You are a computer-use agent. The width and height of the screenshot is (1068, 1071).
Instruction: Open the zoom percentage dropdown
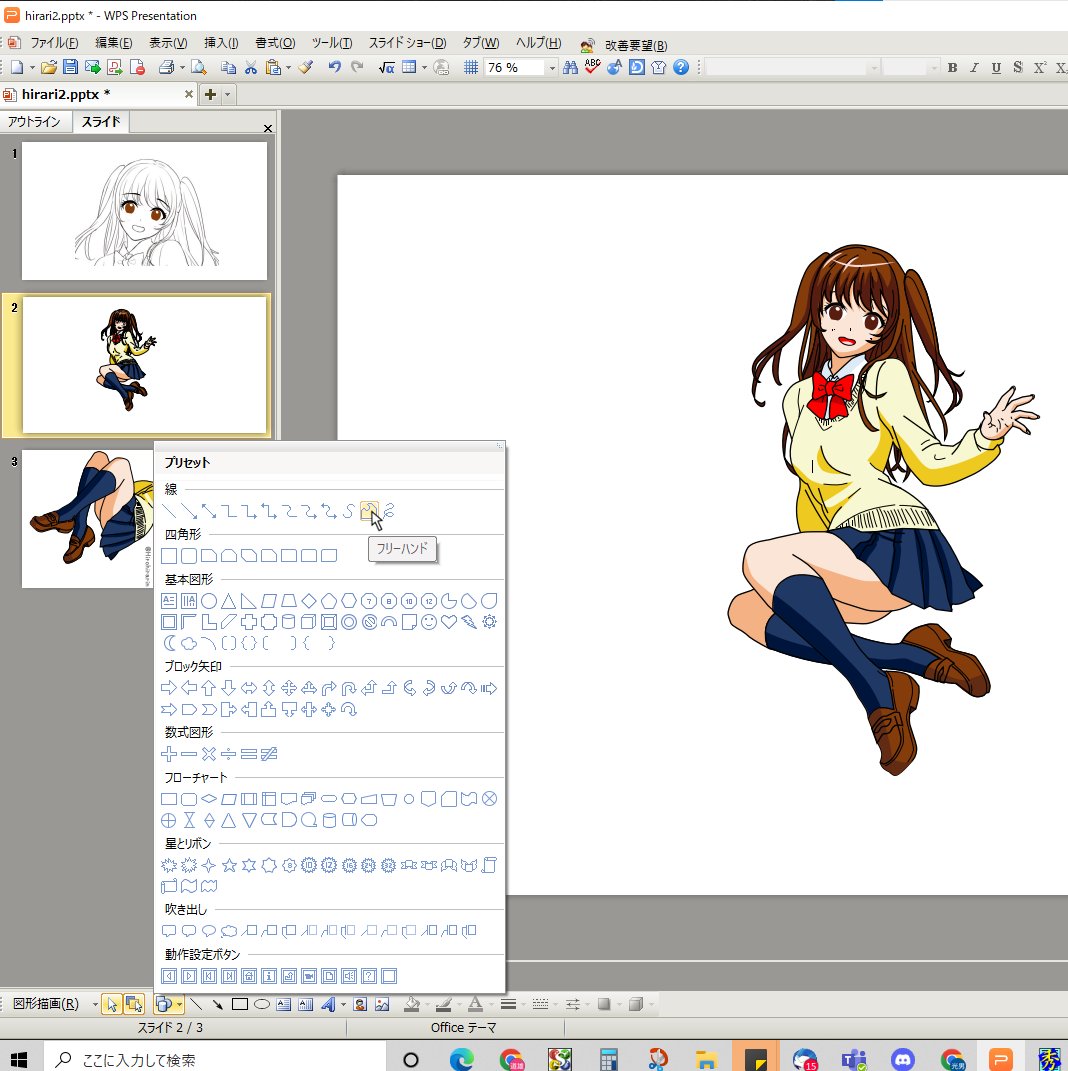552,68
